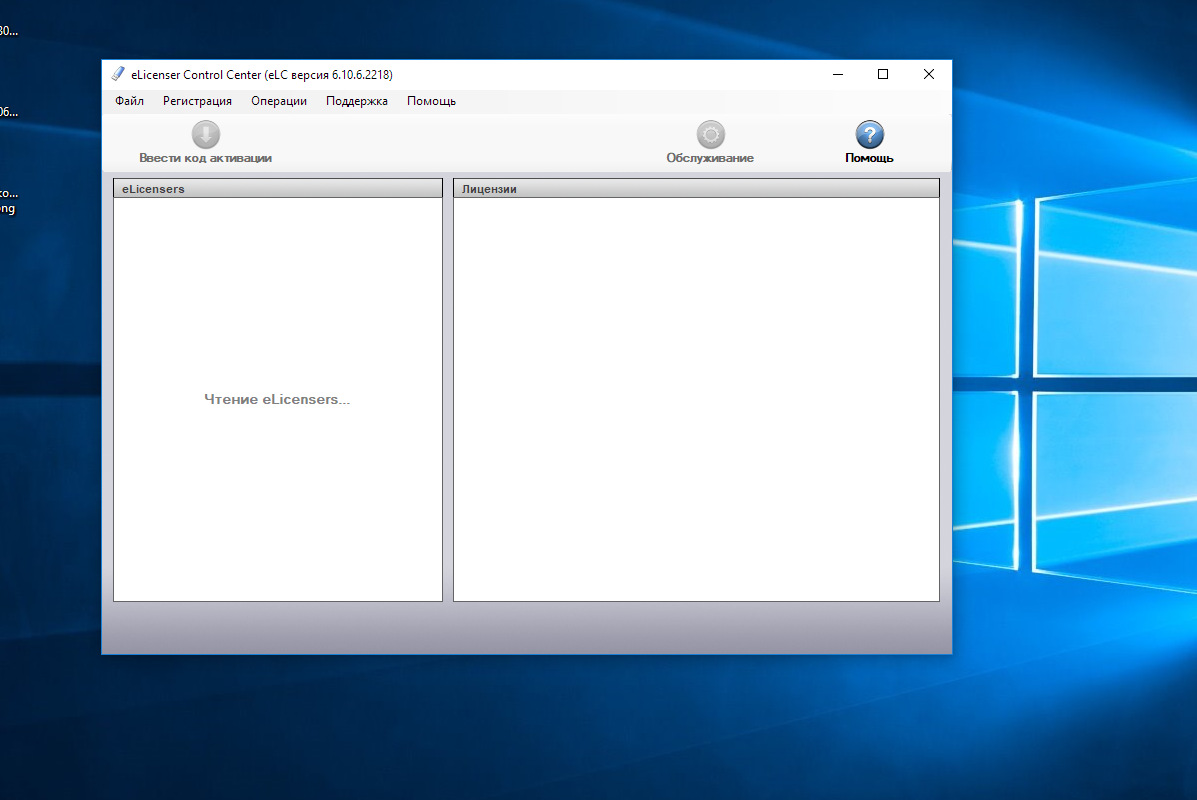Click the download arrow icon for activation code
The height and width of the screenshot is (800, 1197).
205,135
